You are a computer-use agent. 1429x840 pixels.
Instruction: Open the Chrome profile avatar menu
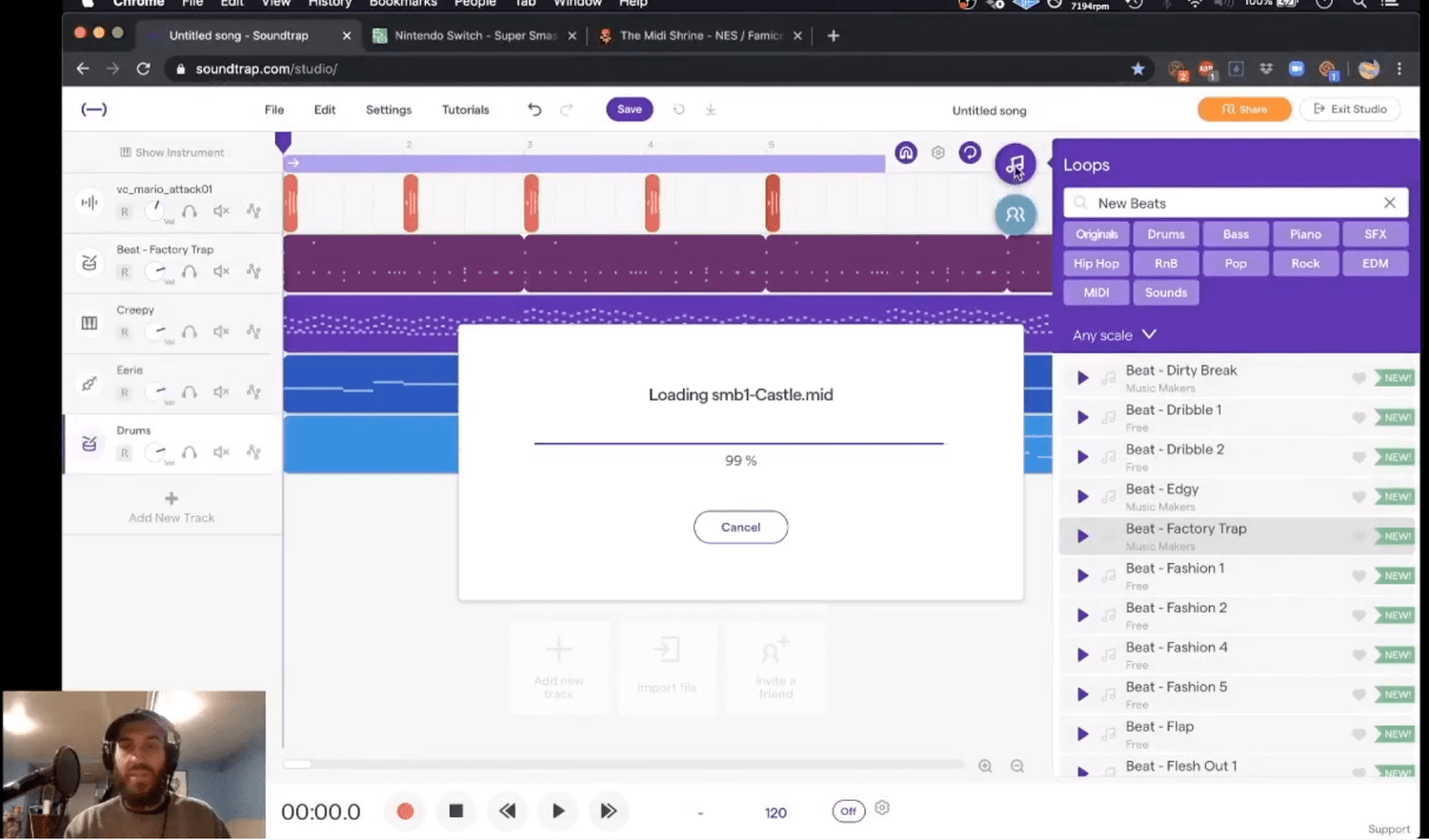click(1368, 69)
